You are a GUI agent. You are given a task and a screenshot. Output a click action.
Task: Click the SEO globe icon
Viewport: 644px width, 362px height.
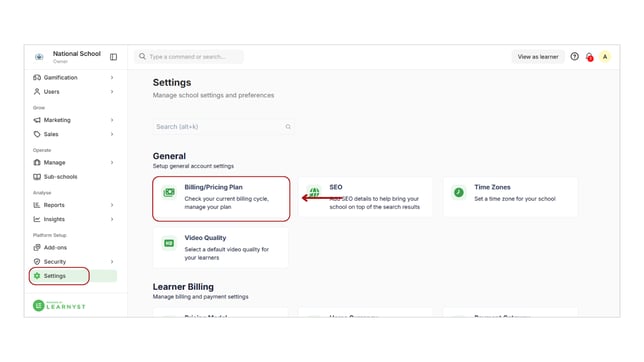coord(314,192)
